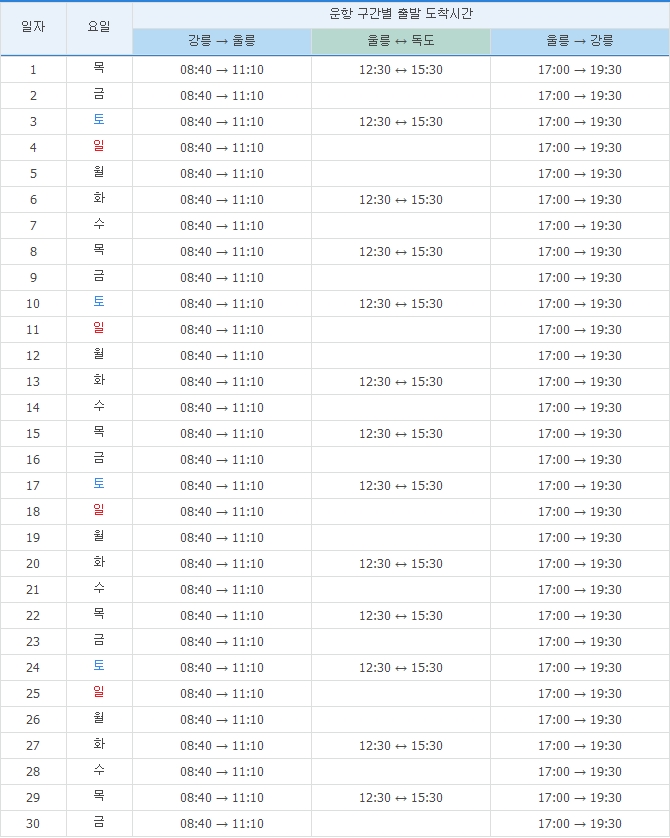Select the 울릉 ↔ 독도 header cell
The height and width of the screenshot is (838, 670).
(x=400, y=41)
